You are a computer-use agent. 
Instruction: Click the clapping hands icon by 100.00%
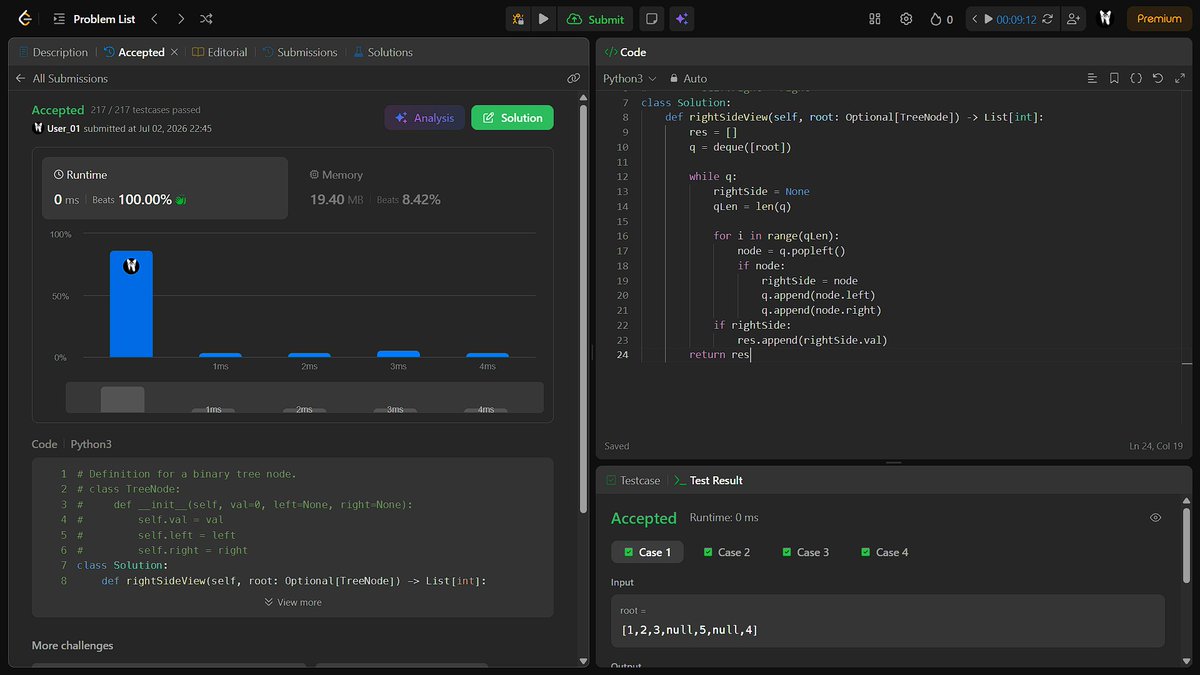tap(181, 200)
